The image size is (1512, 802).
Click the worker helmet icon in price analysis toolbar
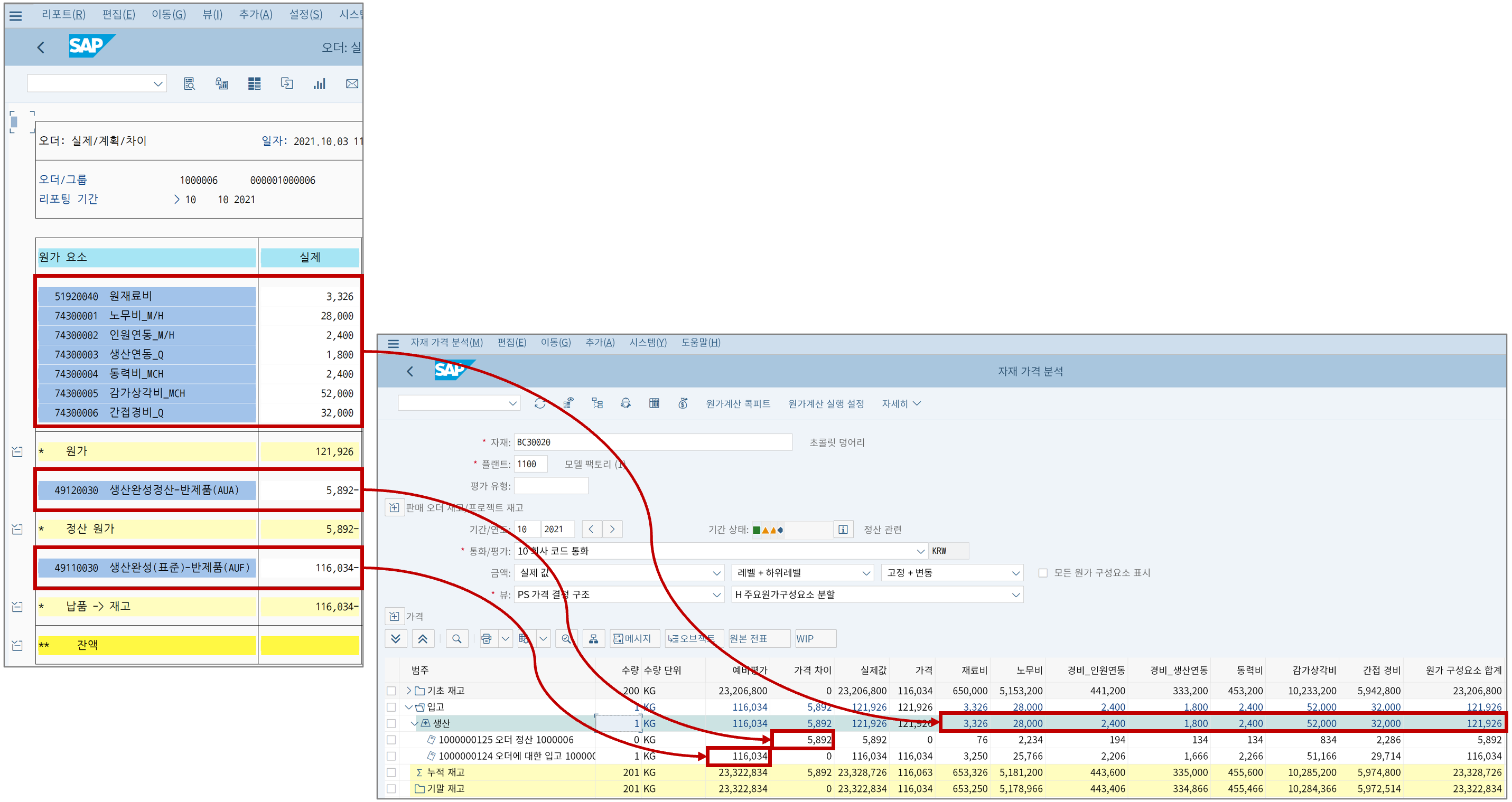coord(626,403)
